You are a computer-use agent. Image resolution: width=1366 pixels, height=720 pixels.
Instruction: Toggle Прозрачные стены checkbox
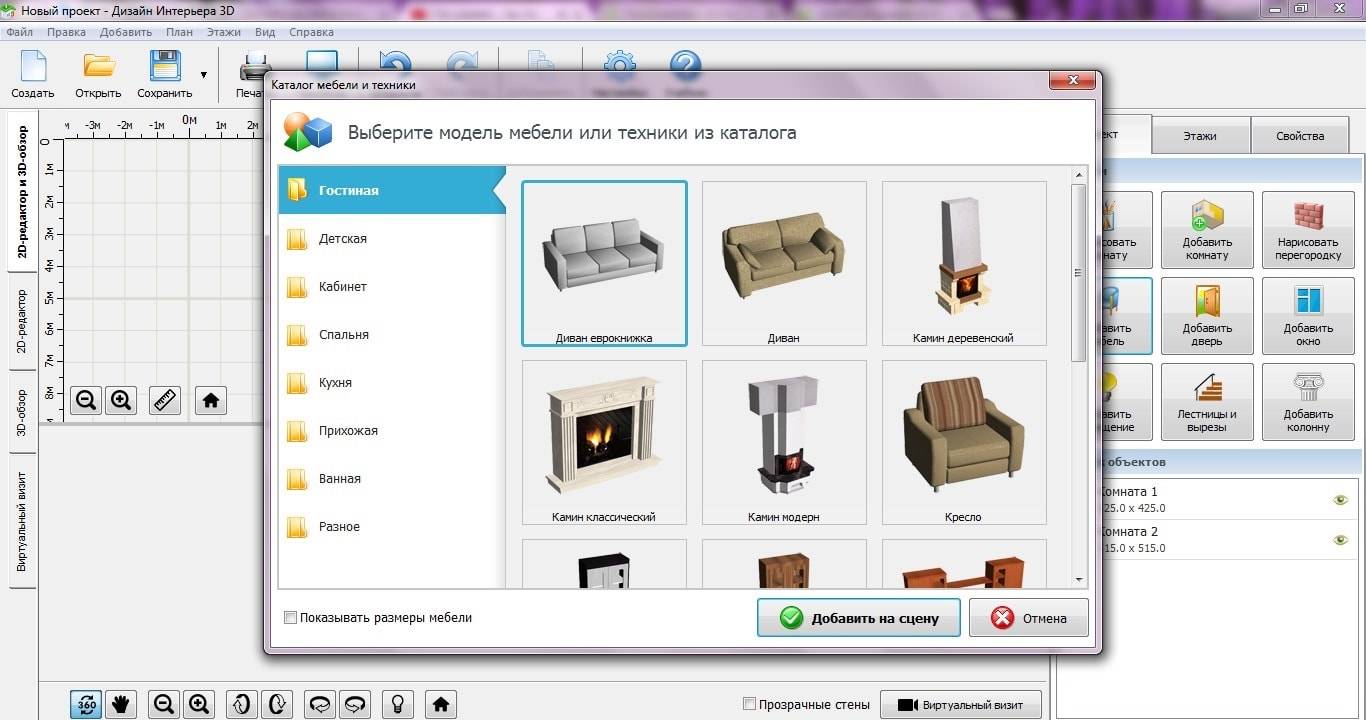[x=750, y=704]
